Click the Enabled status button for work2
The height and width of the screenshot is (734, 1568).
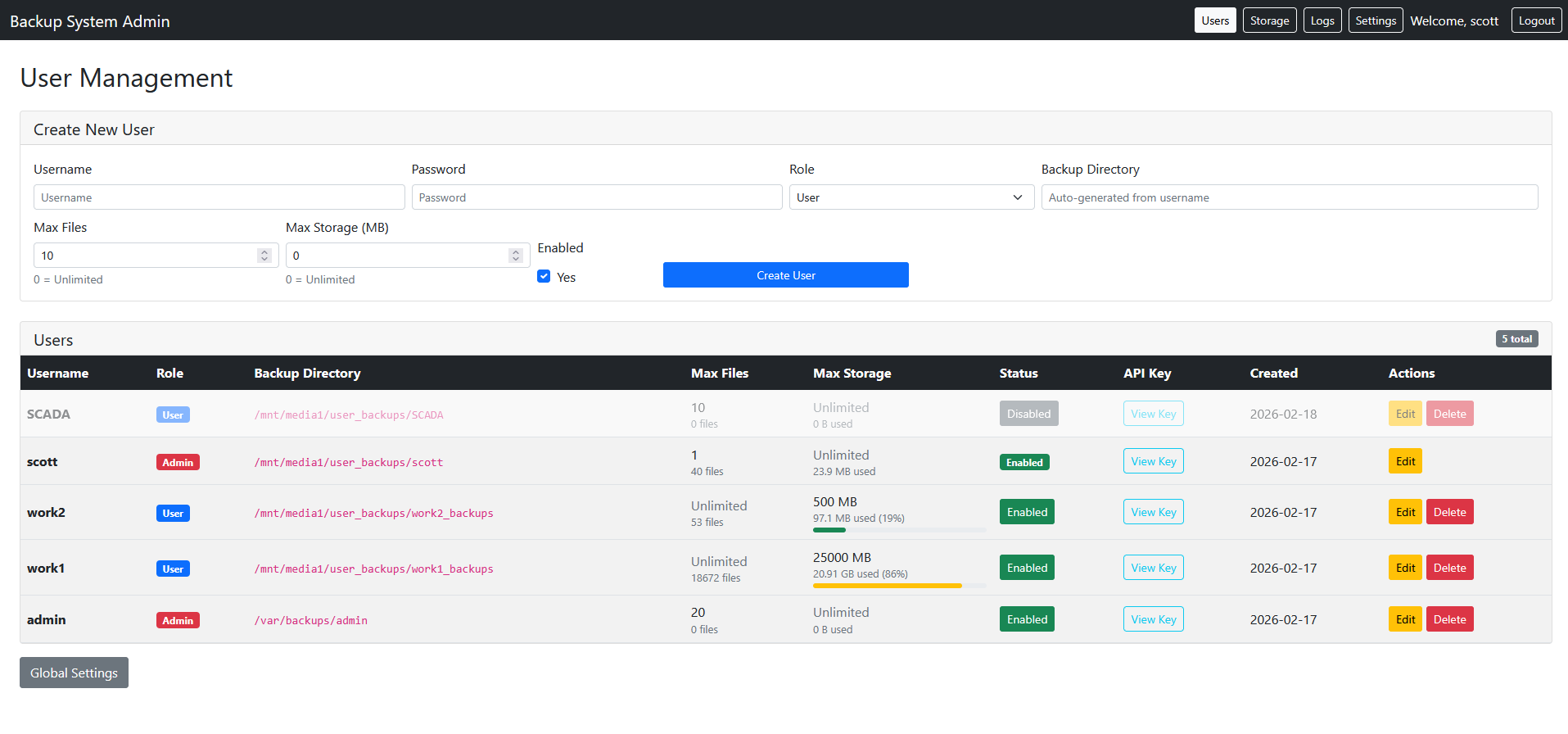(1027, 512)
